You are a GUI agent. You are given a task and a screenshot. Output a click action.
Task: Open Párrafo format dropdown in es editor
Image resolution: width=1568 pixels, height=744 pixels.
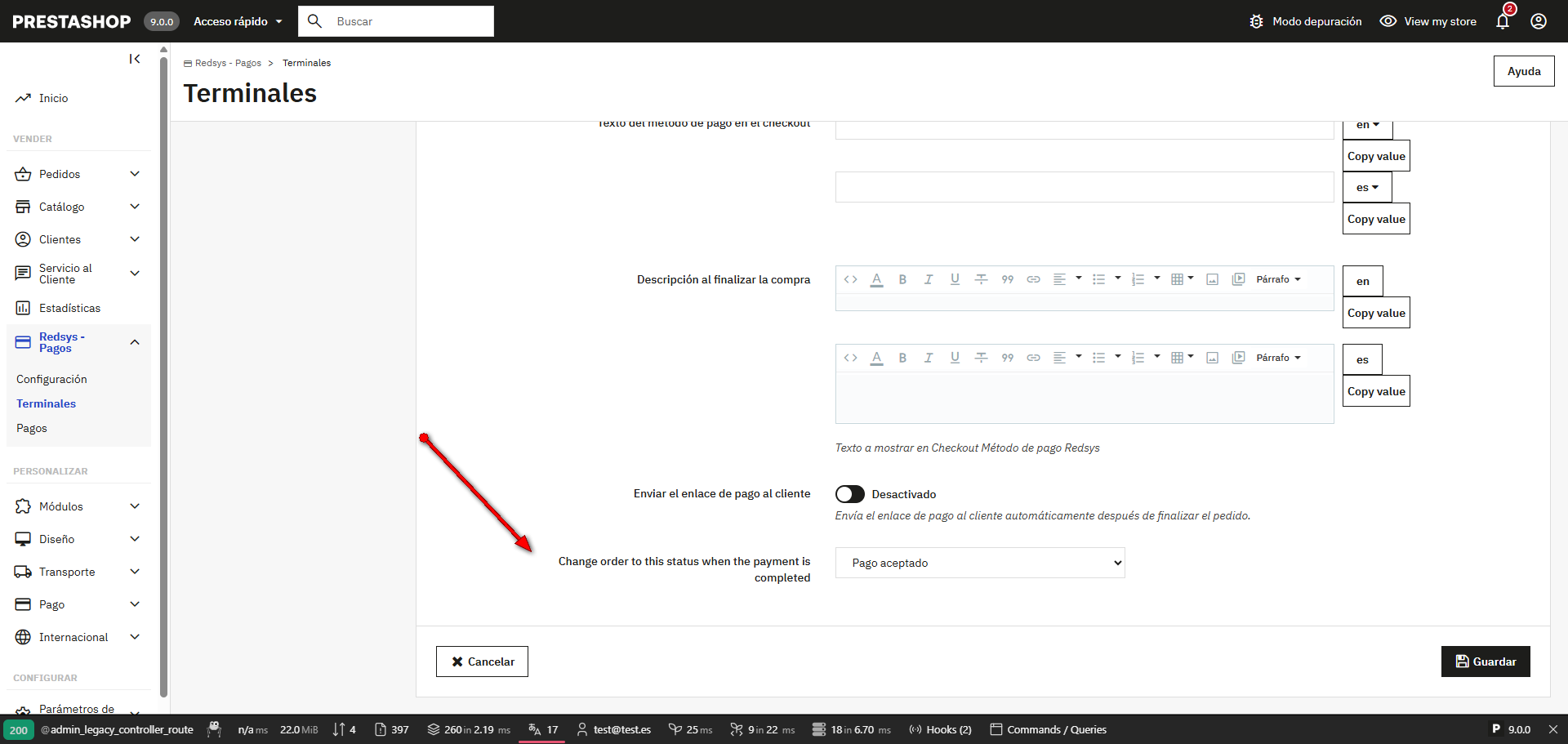point(1278,358)
